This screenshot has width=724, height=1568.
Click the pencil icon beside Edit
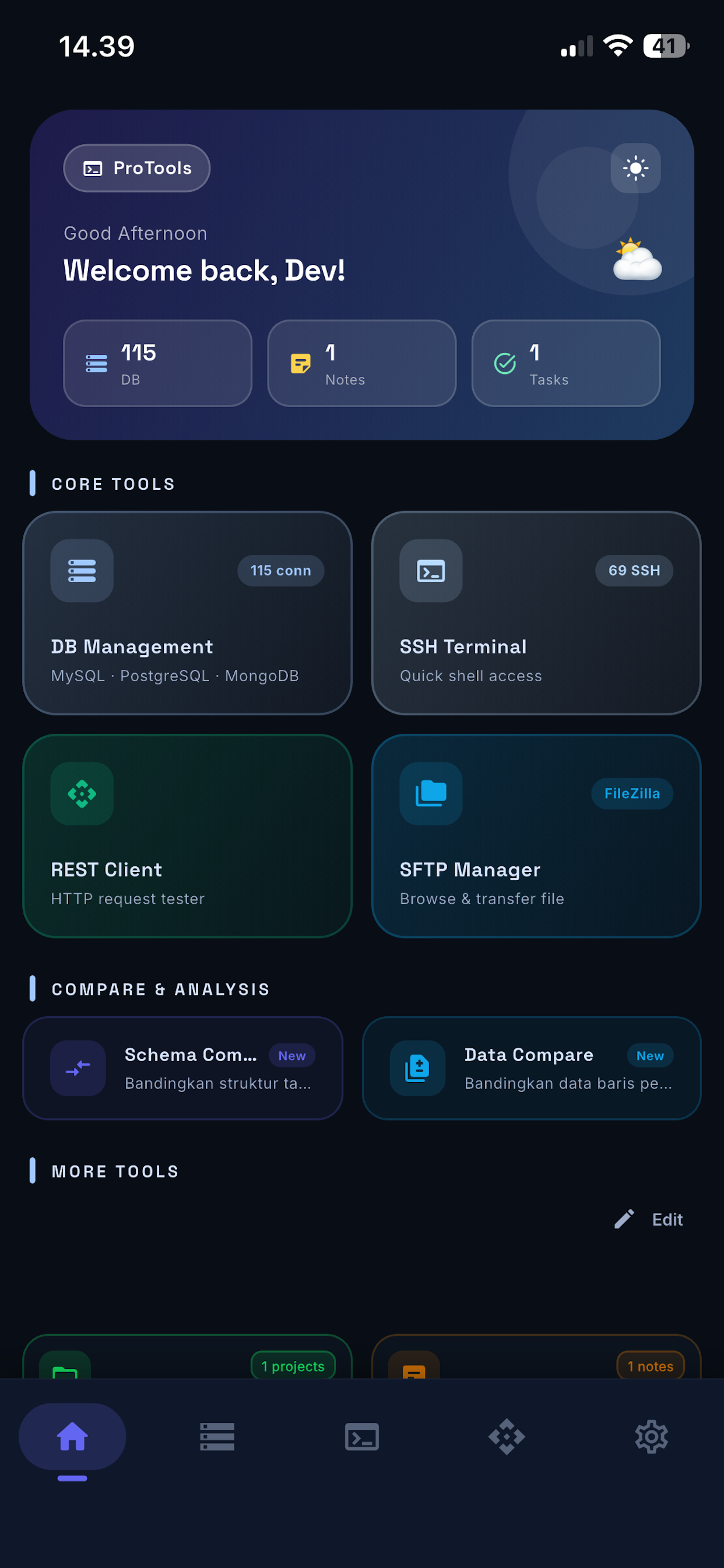(624, 1219)
